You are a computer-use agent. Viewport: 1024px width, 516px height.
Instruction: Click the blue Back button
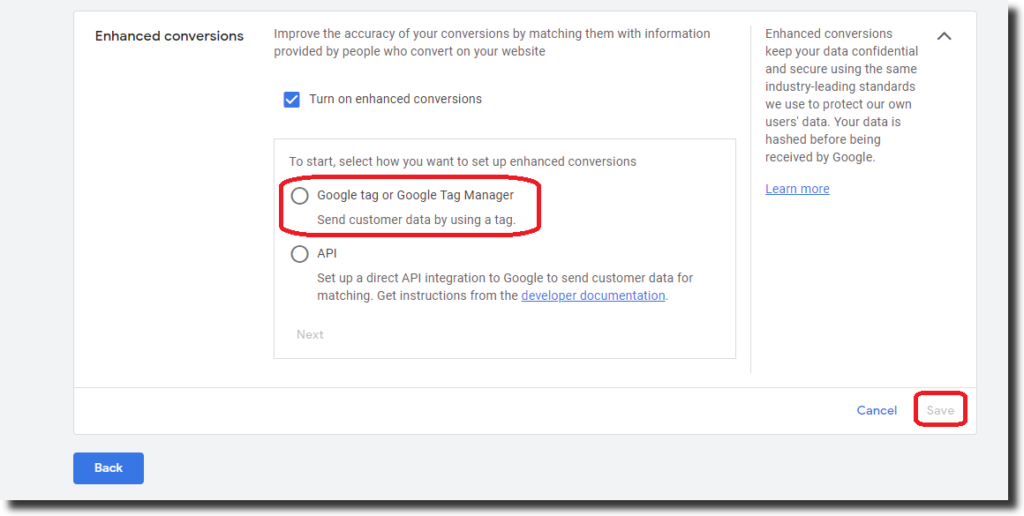click(108, 468)
